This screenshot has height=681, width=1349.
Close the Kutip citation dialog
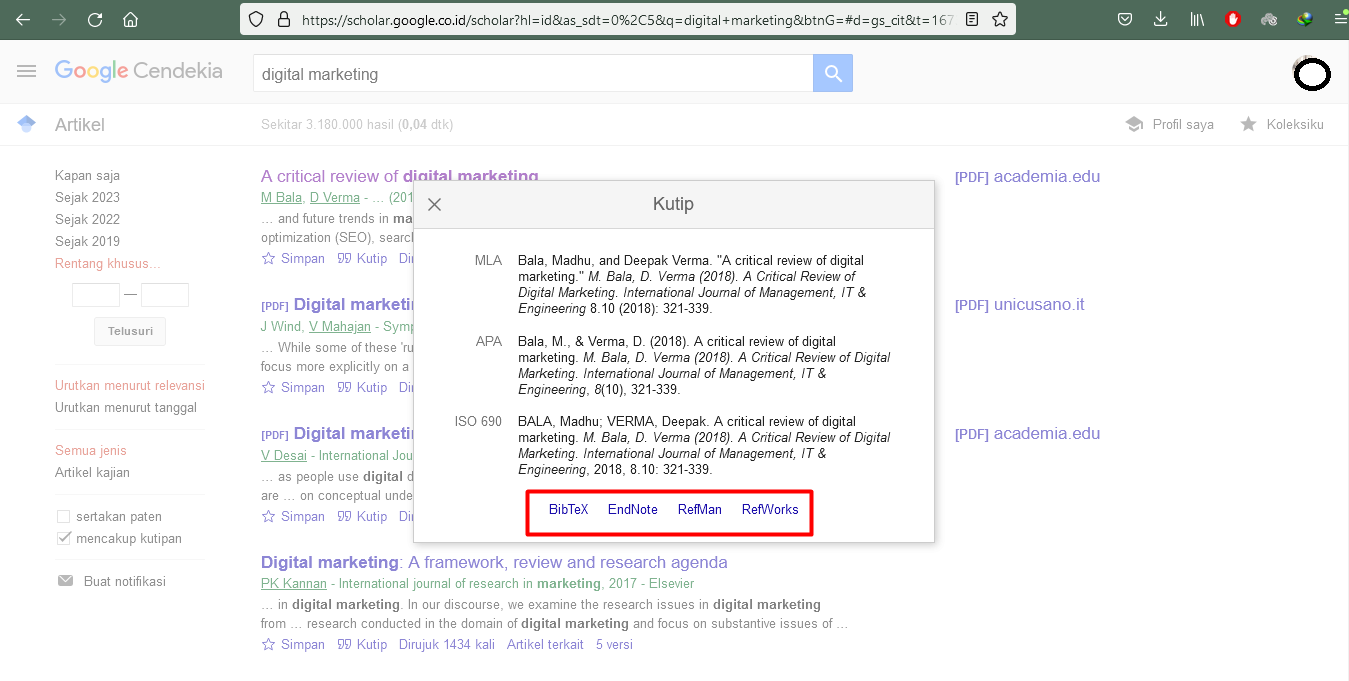tap(434, 204)
